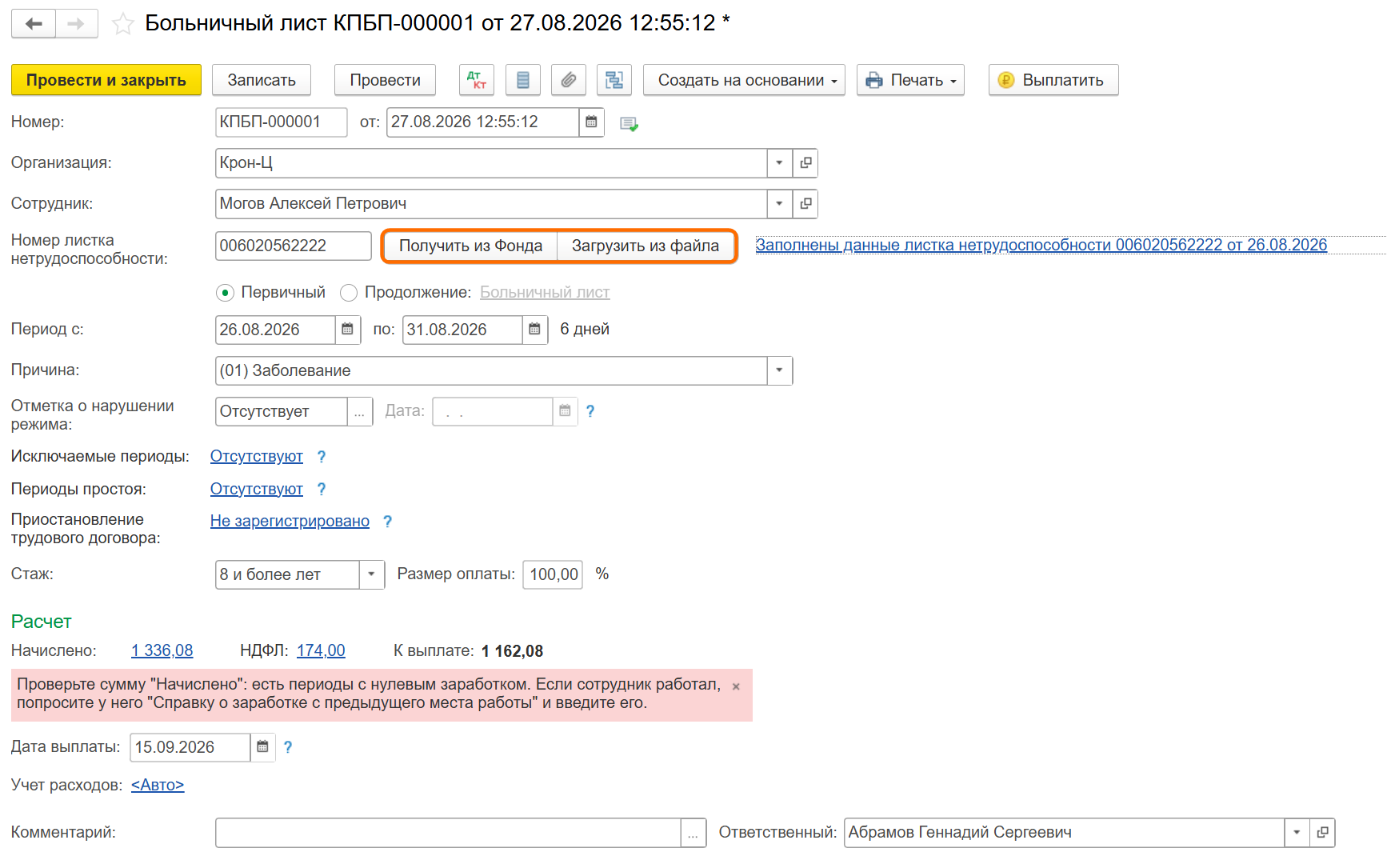
Task: Open the НДФЛ amount link 174,00
Action: (321, 651)
